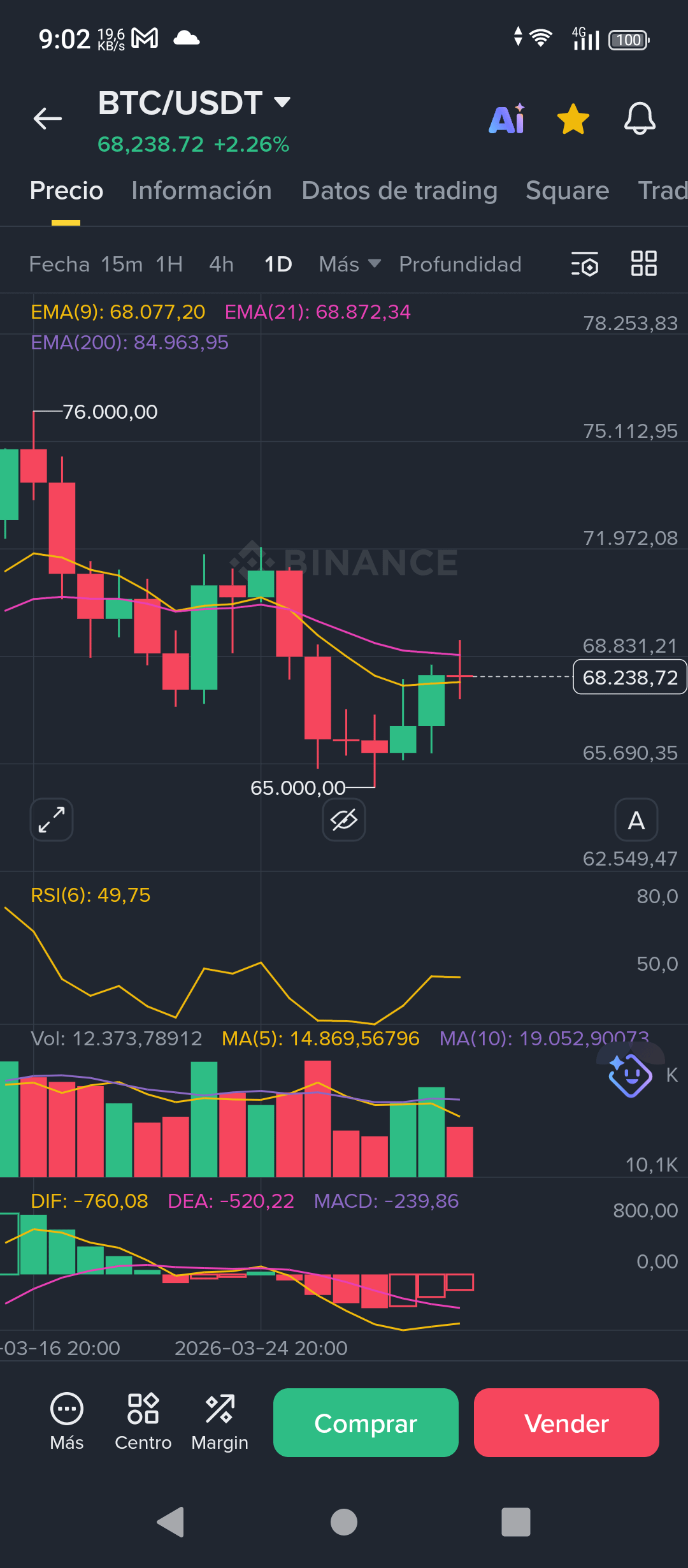Open the AI assistant floating face icon
Image resolution: width=688 pixels, height=1568 pixels.
click(x=630, y=1075)
